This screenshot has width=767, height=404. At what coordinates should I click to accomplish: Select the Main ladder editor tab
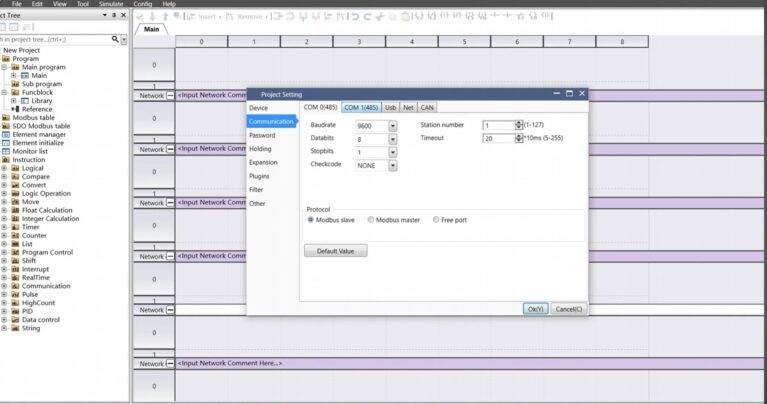click(152, 29)
